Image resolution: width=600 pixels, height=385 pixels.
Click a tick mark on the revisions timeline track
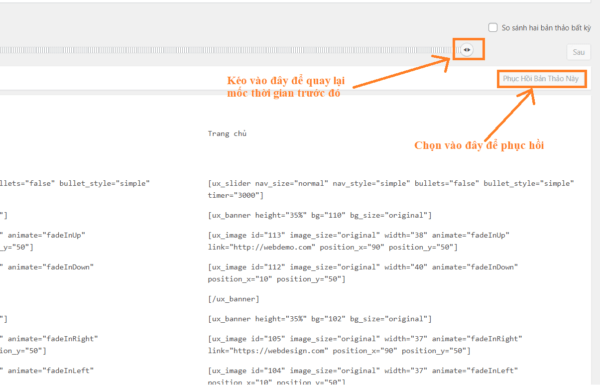pyautogui.click(x=230, y=50)
